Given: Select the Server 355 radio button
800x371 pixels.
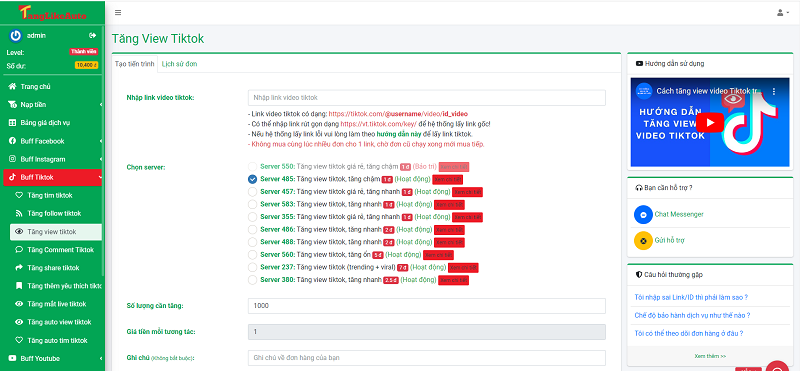Looking at the screenshot, I should coord(253,217).
